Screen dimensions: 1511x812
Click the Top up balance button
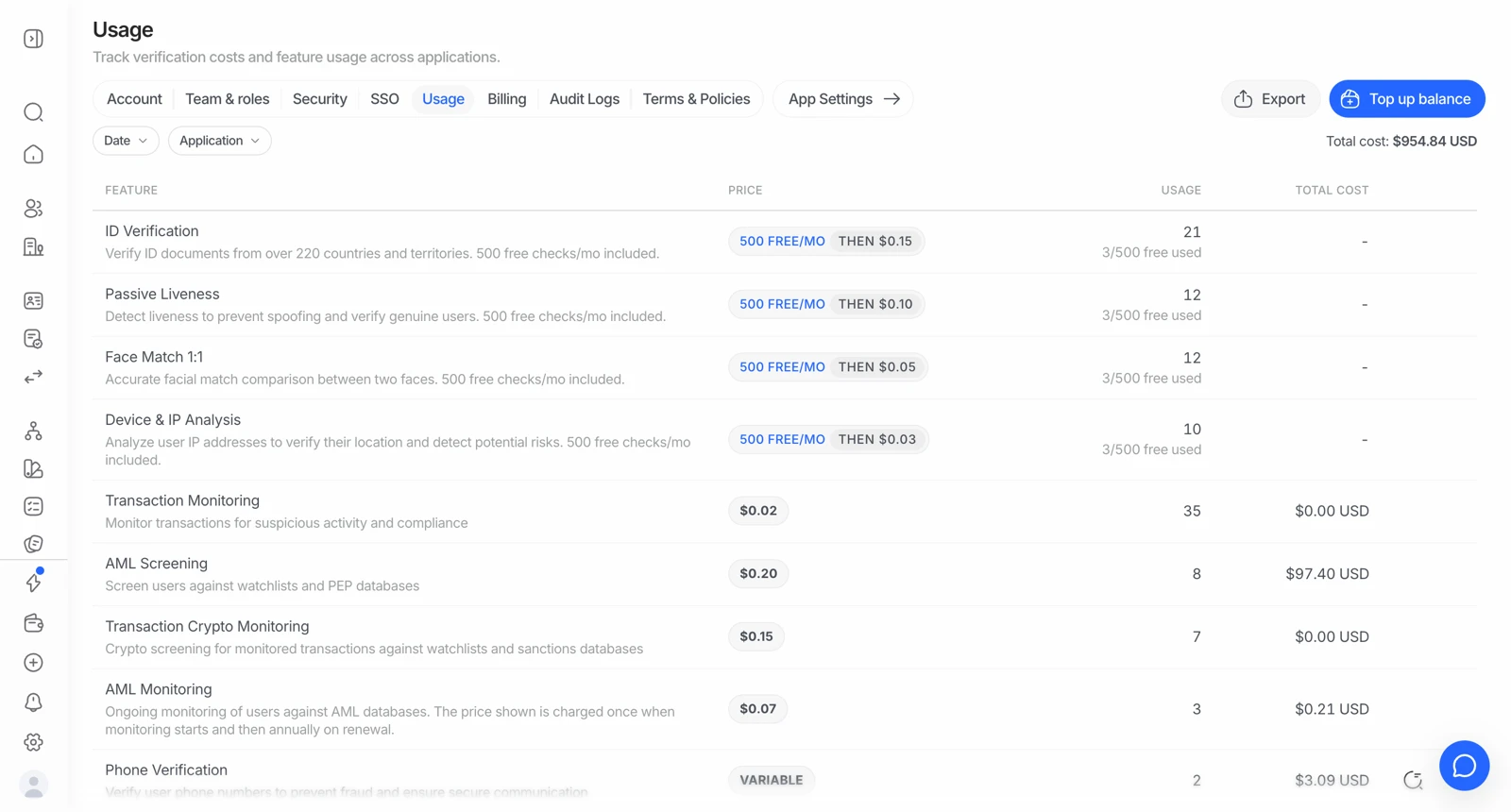point(1407,99)
